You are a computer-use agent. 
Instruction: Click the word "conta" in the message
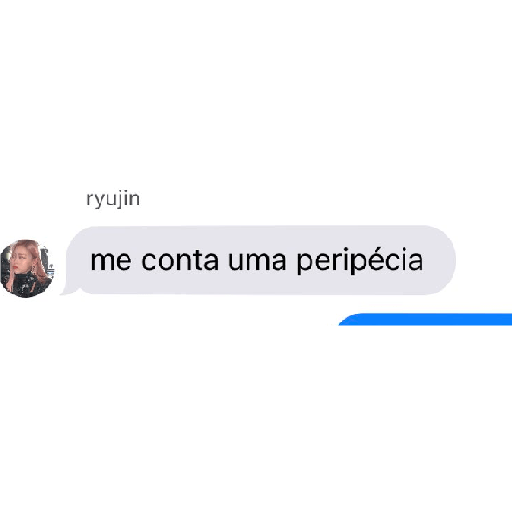(180, 260)
